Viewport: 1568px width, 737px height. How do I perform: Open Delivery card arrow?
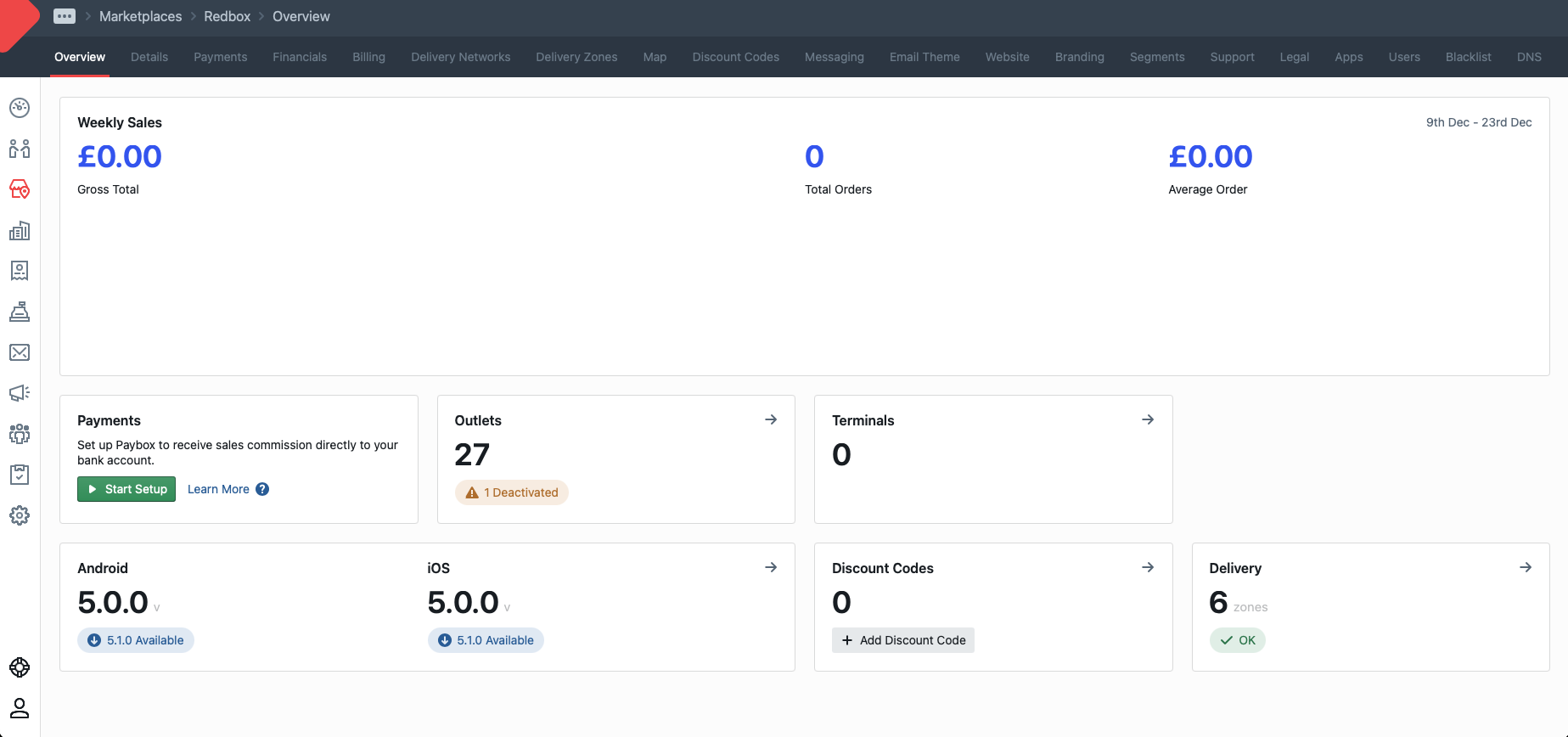tap(1526, 567)
